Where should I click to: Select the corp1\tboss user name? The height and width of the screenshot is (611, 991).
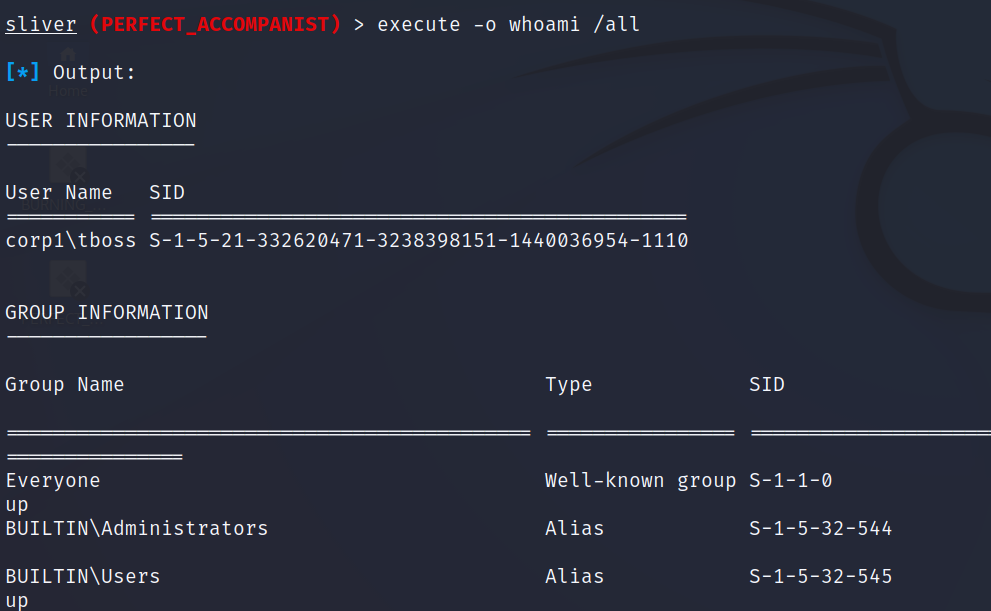71,240
